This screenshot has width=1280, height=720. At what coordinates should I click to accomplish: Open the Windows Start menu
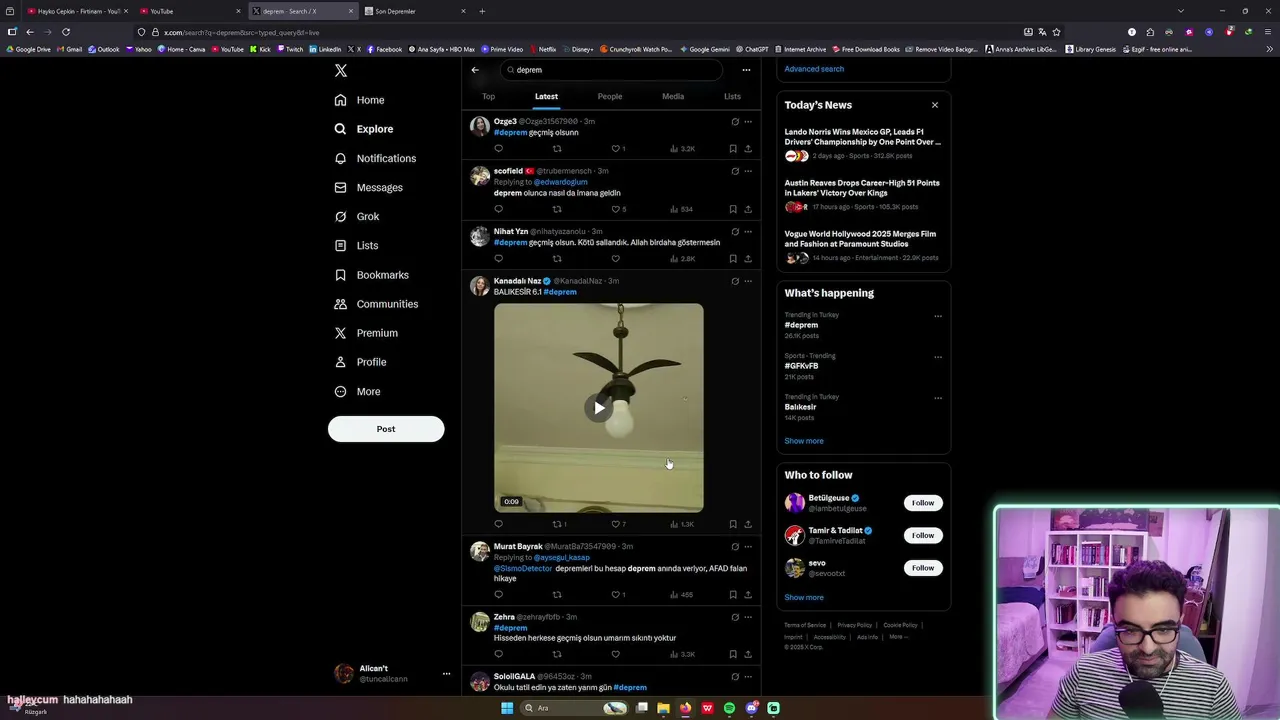pyautogui.click(x=507, y=708)
